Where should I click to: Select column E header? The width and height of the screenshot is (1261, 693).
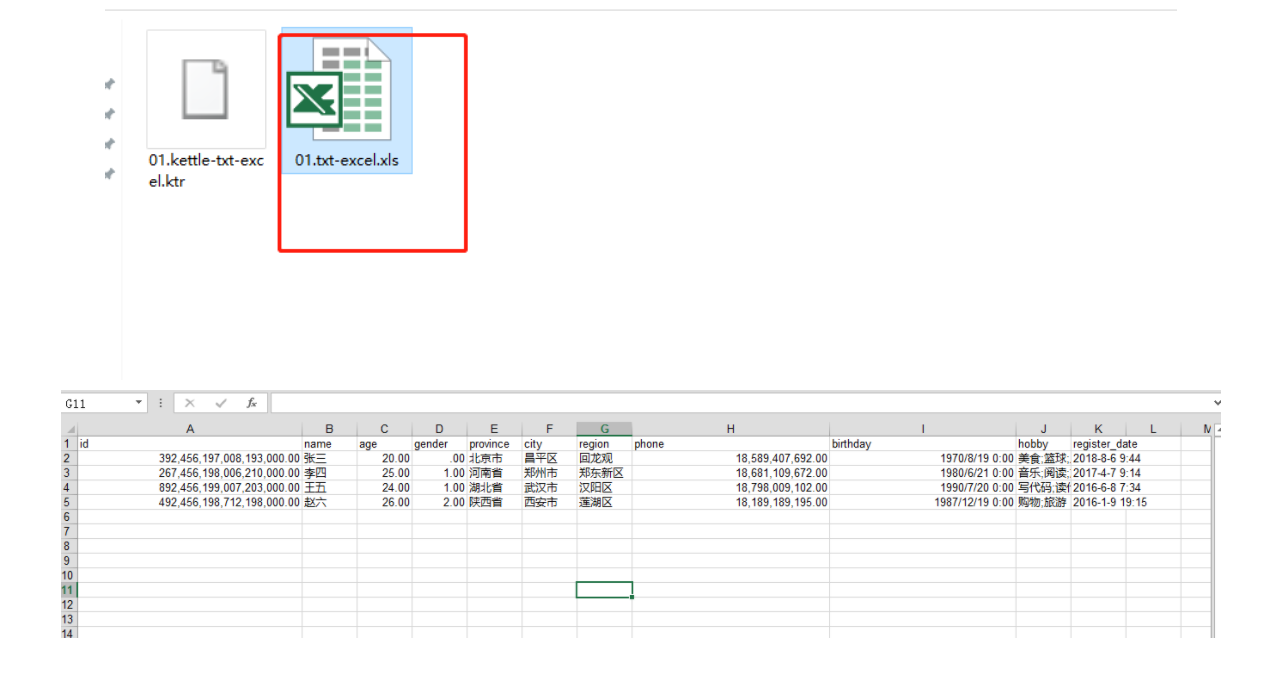pyautogui.click(x=494, y=429)
